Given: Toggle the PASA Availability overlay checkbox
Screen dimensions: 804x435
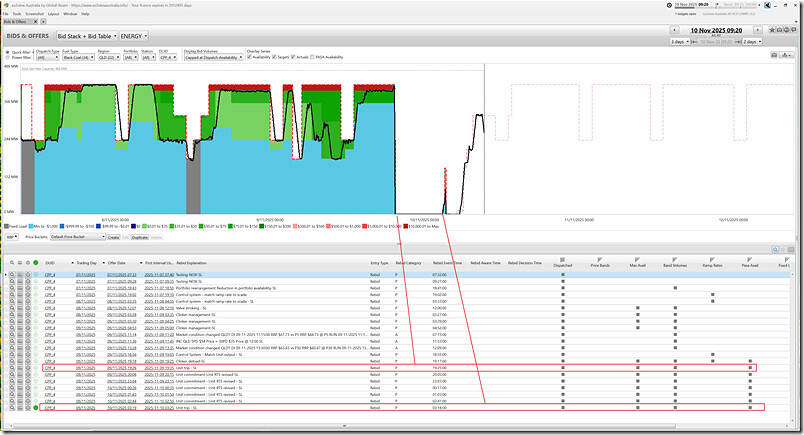Looking at the screenshot, I should pyautogui.click(x=312, y=57).
